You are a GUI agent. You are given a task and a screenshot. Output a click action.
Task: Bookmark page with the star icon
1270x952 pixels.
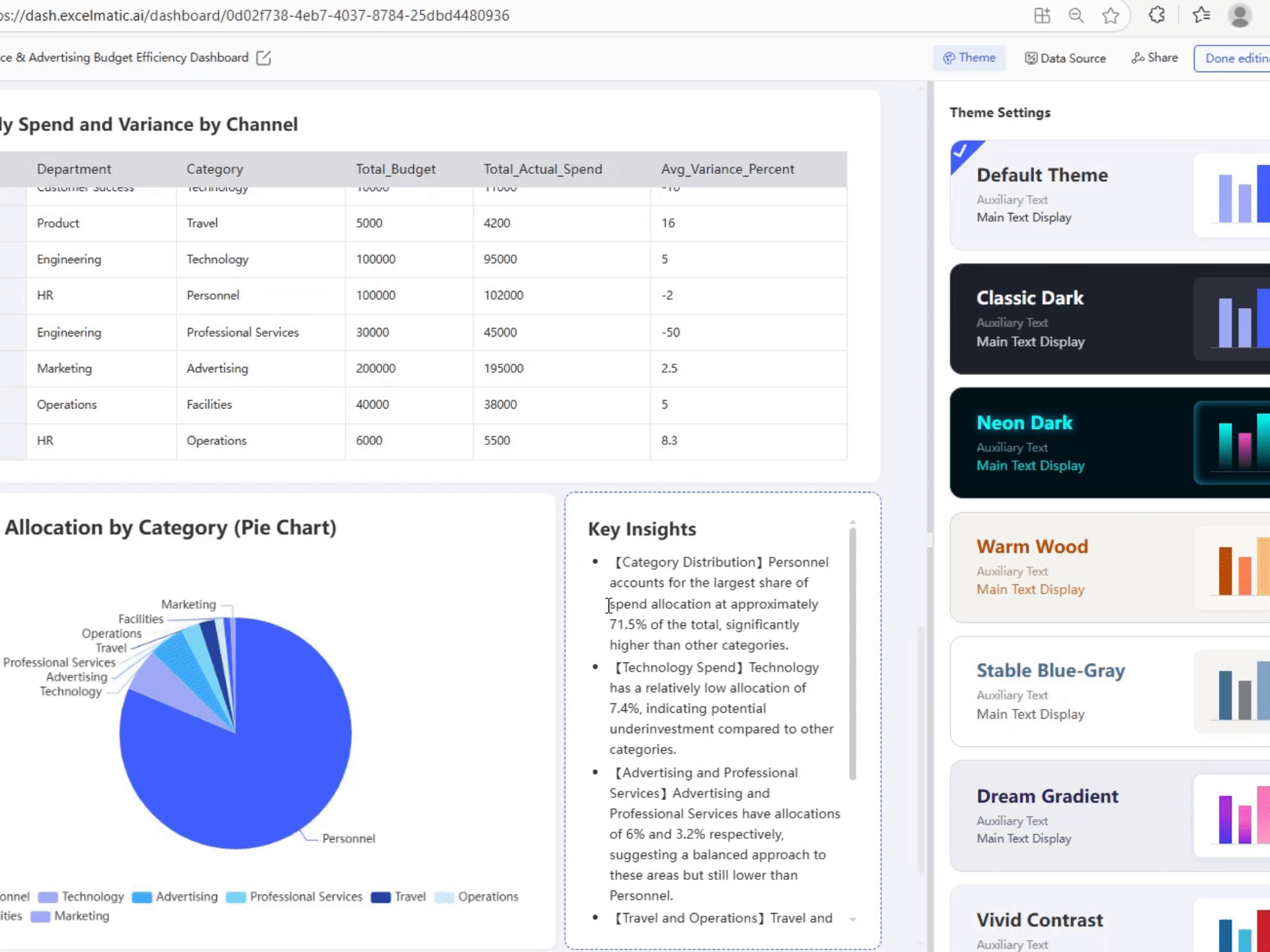(x=1111, y=15)
